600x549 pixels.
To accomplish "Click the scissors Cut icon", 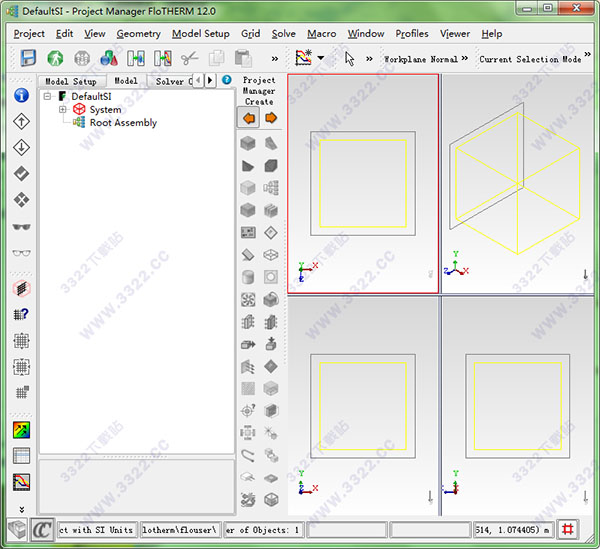I will [x=190, y=59].
